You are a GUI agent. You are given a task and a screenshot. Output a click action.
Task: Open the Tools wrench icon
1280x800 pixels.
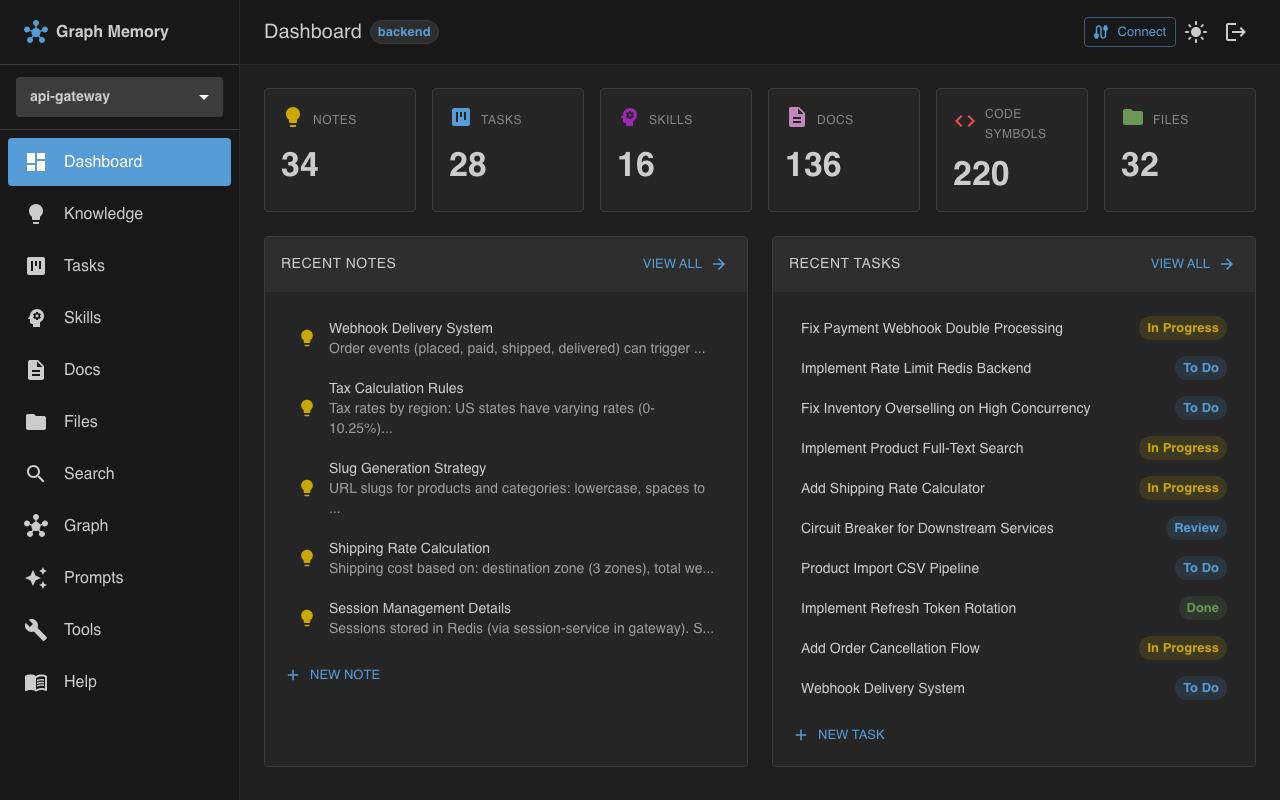point(35,629)
